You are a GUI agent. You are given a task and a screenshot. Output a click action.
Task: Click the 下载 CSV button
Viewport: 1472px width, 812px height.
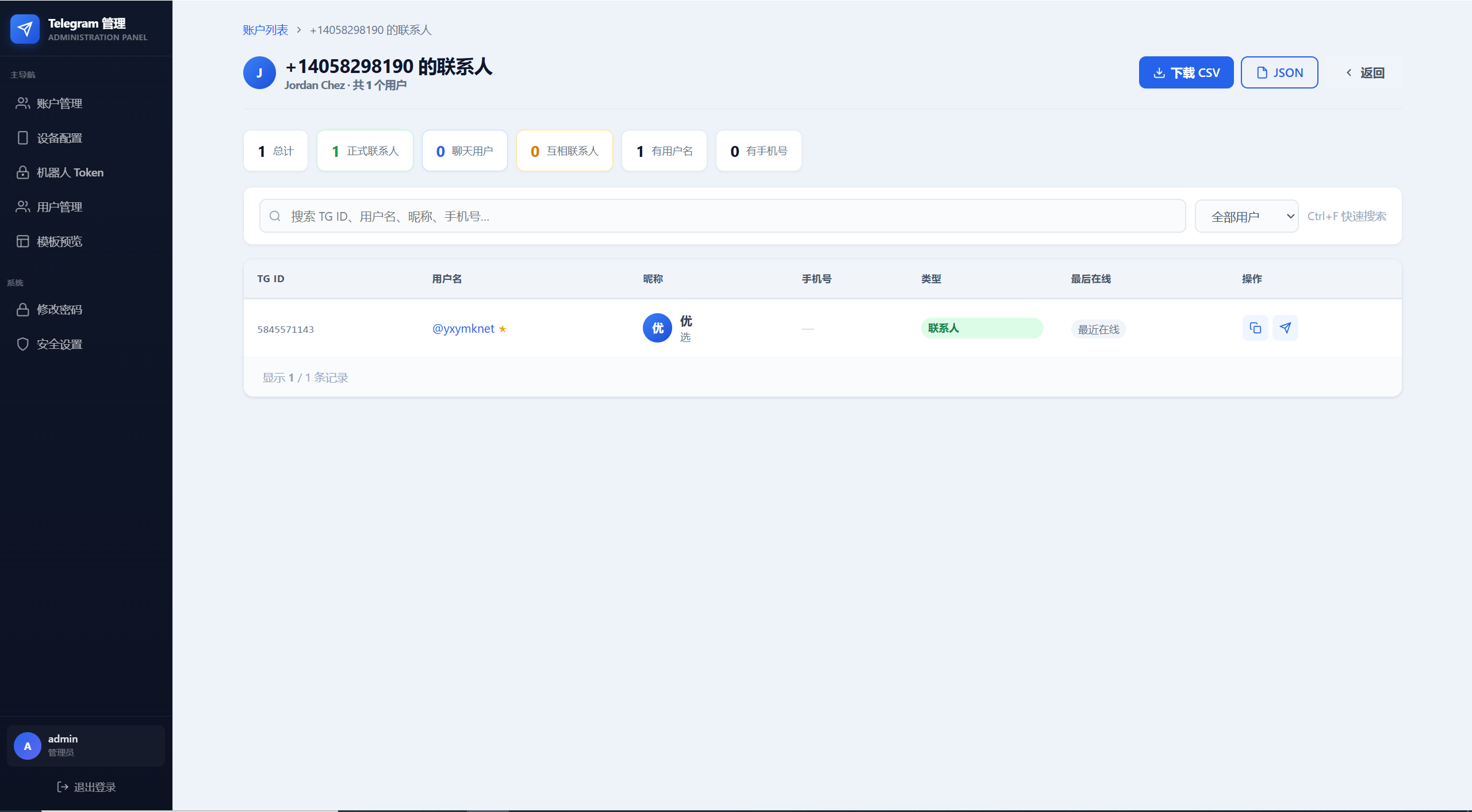click(1186, 72)
